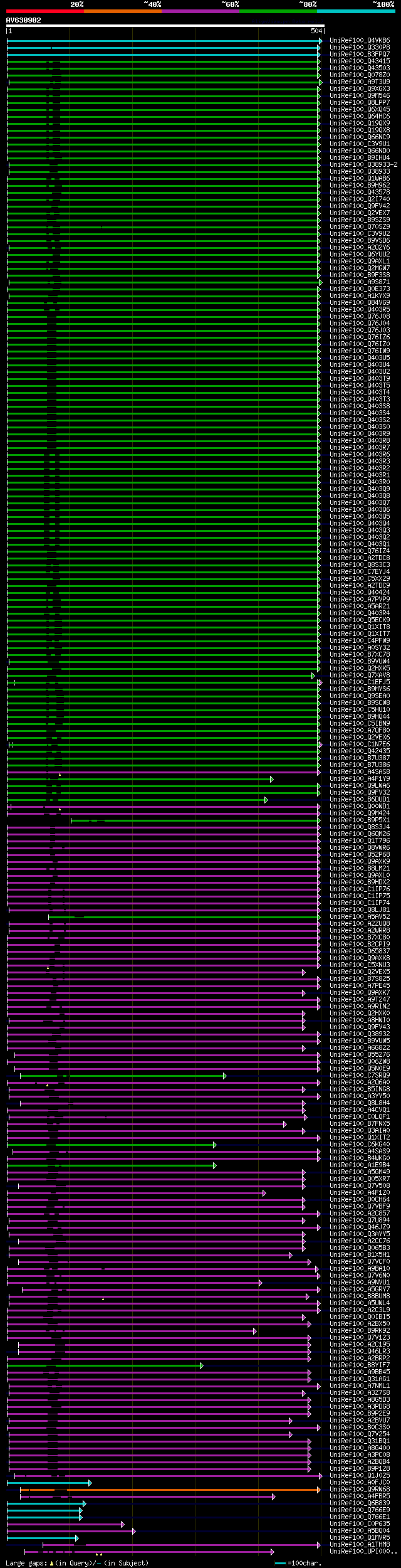Select the label UniRef100_C0P635
The width and height of the screenshot is (401, 1568).
point(360,1524)
